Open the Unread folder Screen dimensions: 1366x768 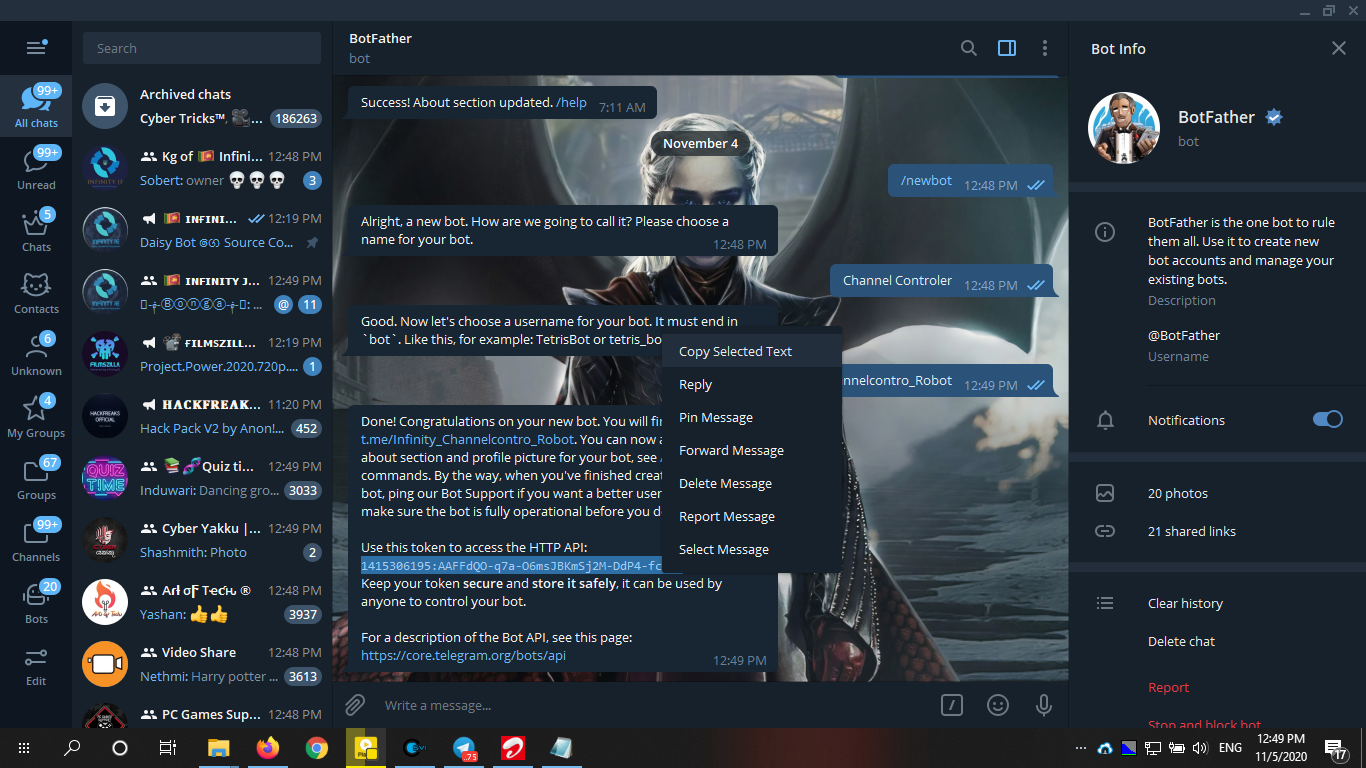pos(36,169)
